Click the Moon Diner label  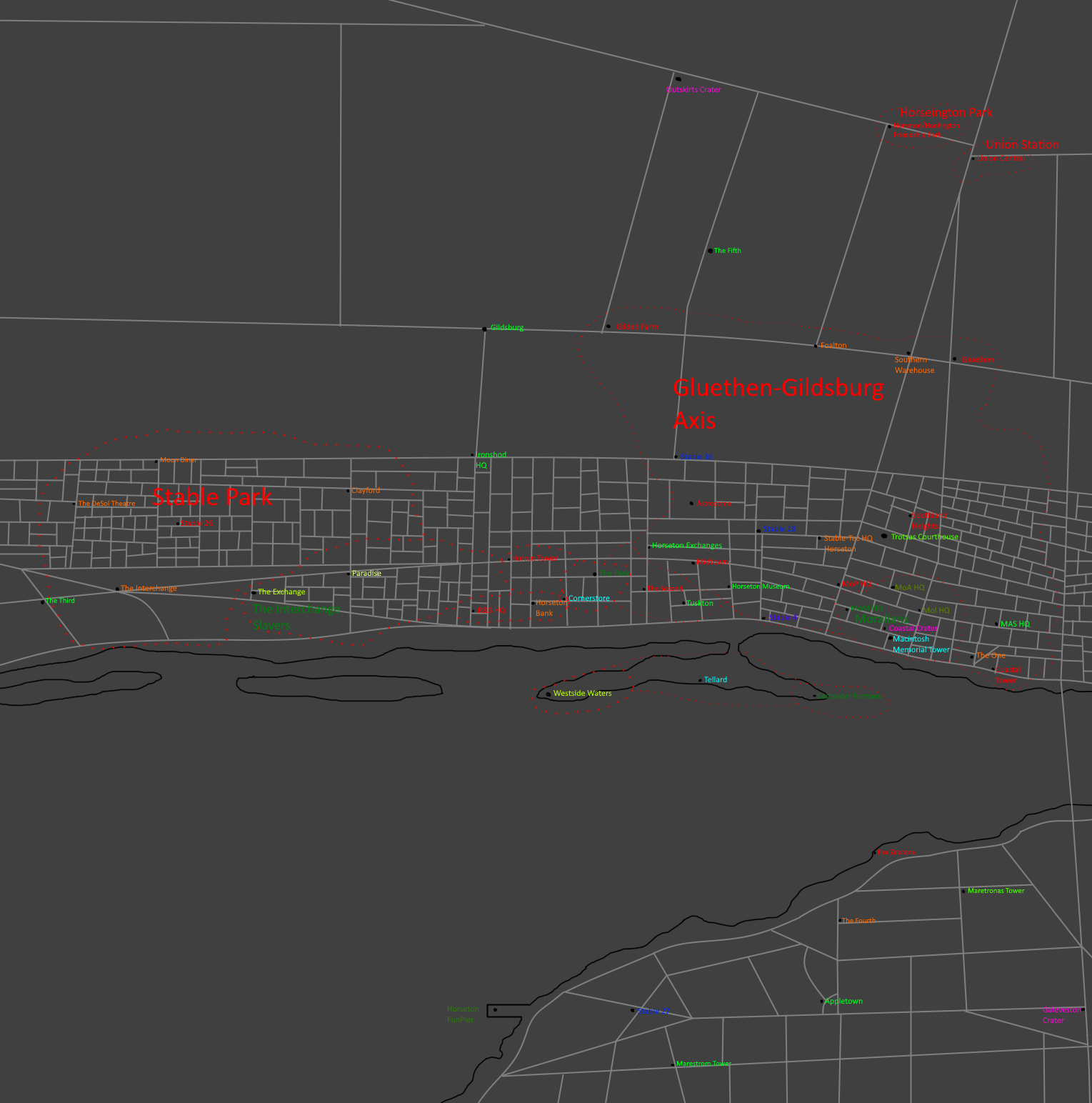pyautogui.click(x=179, y=460)
